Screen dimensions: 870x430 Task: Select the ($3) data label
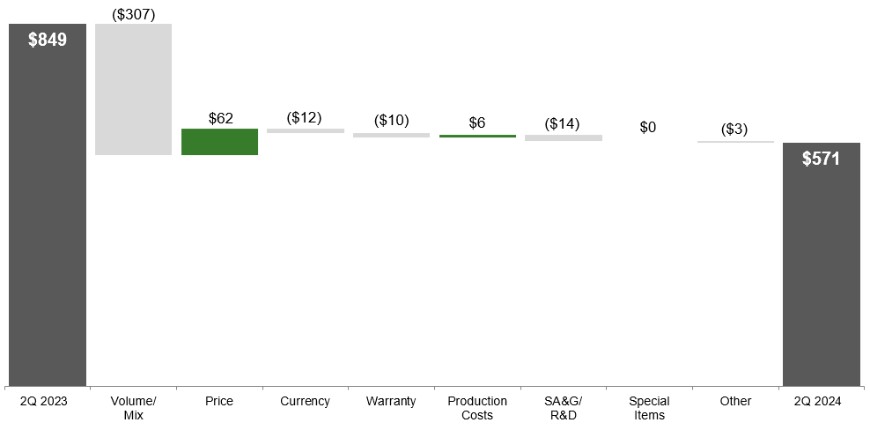735,129
